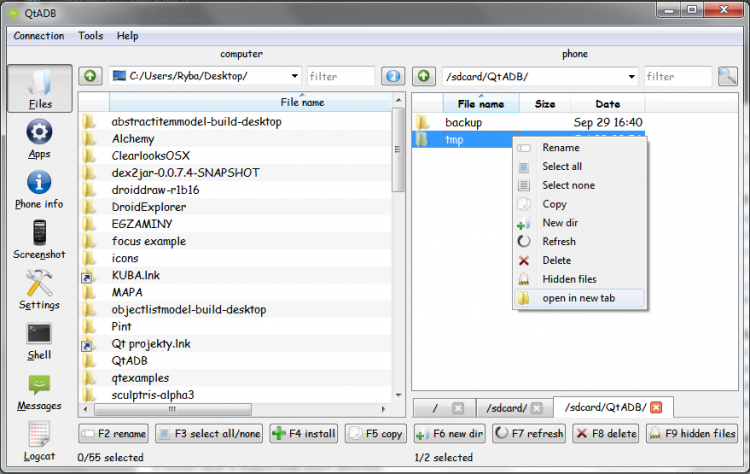Sort phone list by Size column

point(545,104)
